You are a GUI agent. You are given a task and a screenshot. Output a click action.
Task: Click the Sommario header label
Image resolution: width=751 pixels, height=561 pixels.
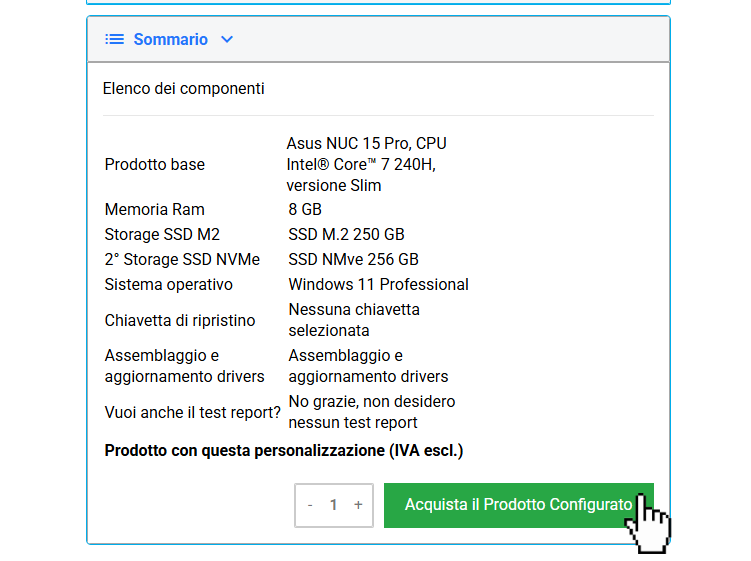click(170, 40)
